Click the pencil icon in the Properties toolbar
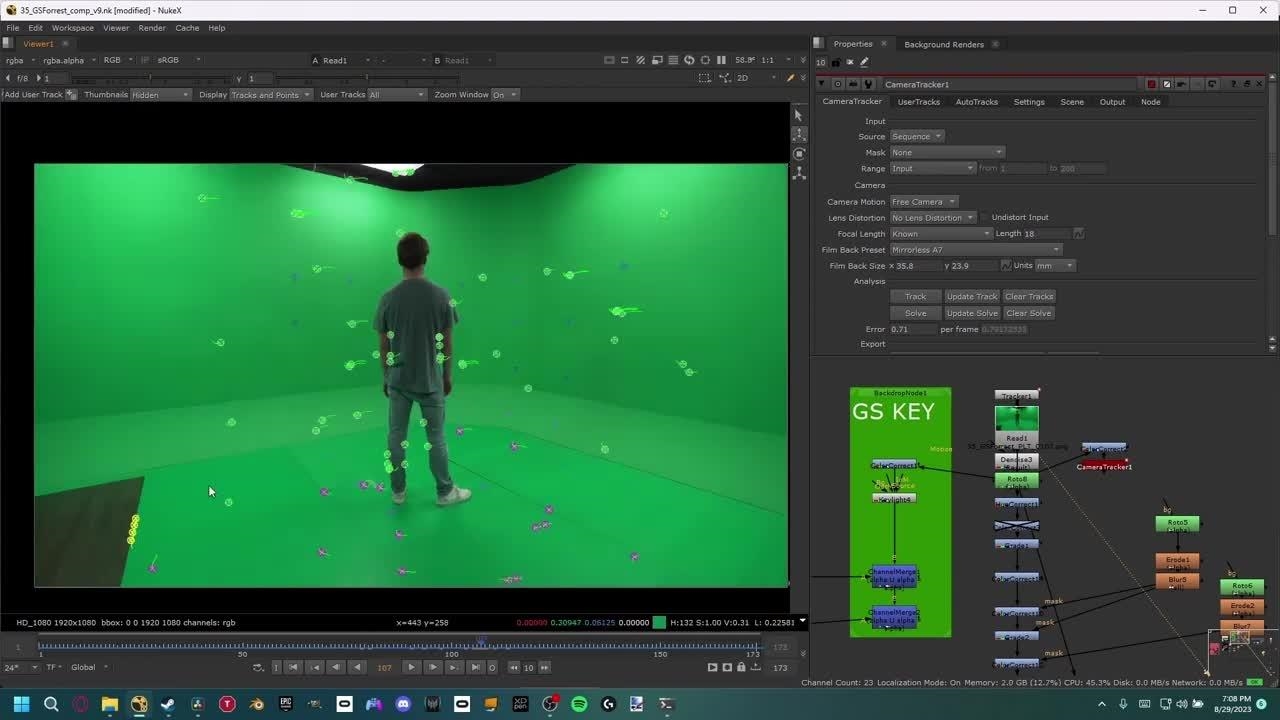The height and width of the screenshot is (720, 1280). [x=864, y=62]
